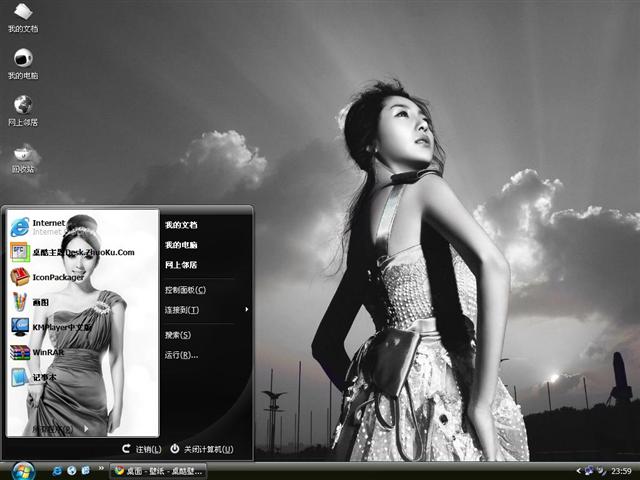The height and width of the screenshot is (480, 640).
Task: Expand 连接到(T) submenu
Action: coord(206,310)
